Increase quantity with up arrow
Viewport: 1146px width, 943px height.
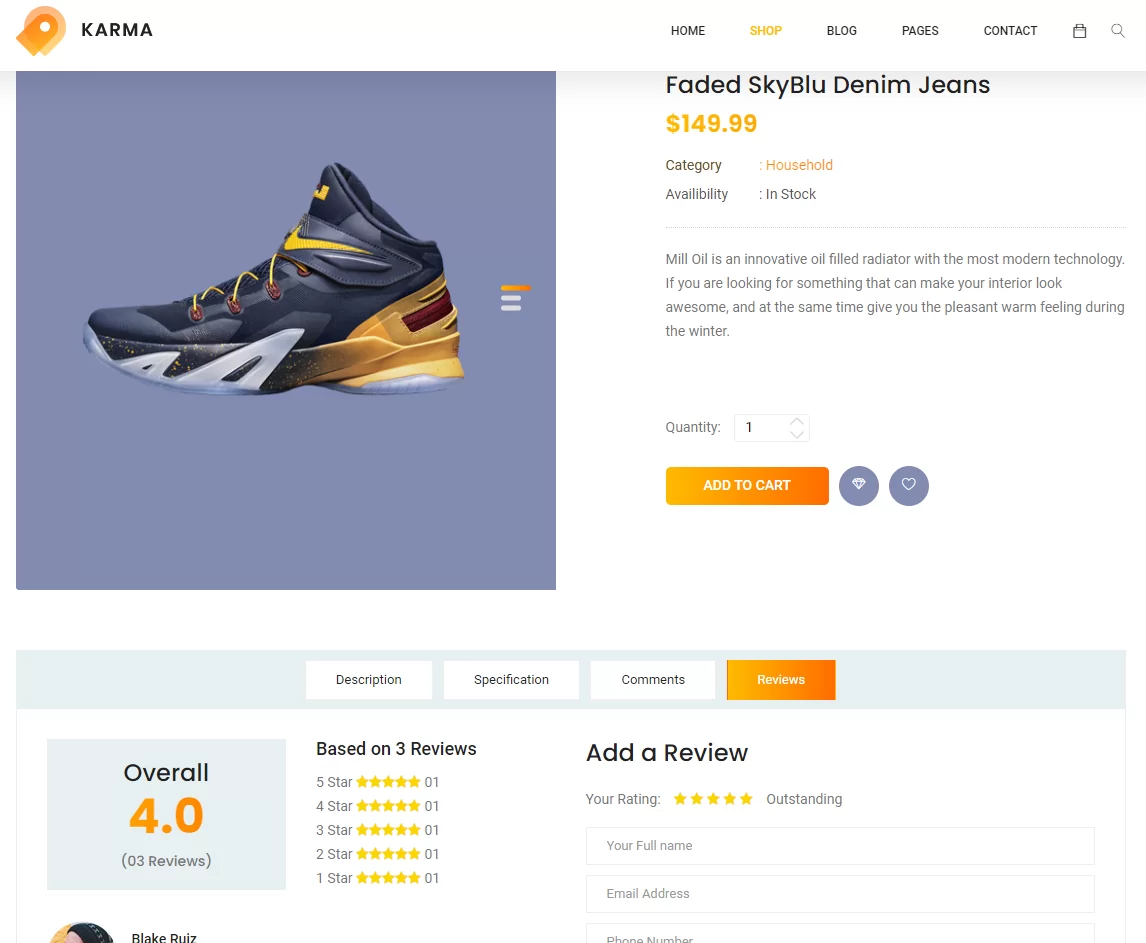tap(797, 421)
